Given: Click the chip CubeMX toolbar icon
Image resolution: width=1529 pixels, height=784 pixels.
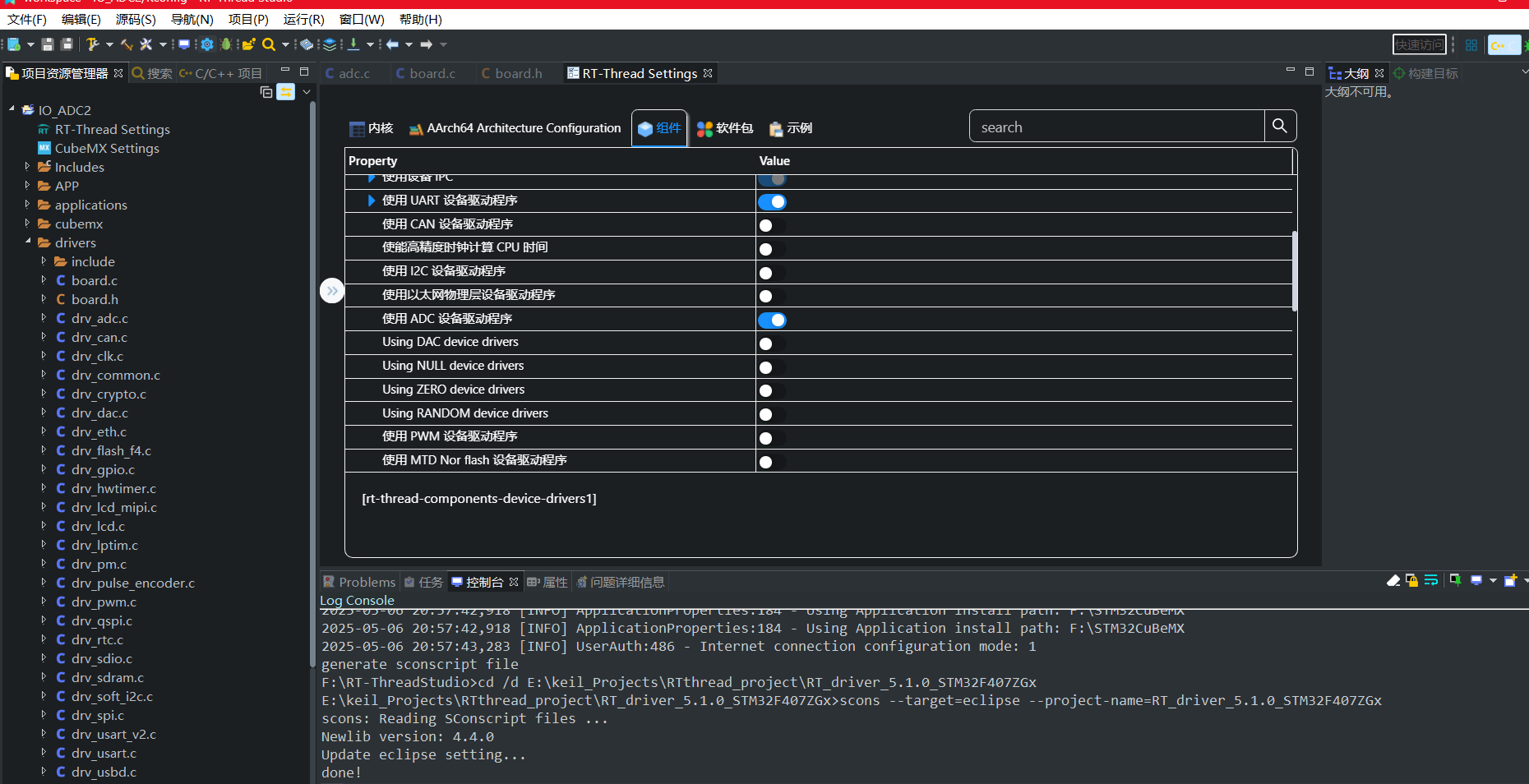Looking at the screenshot, I should click(307, 44).
